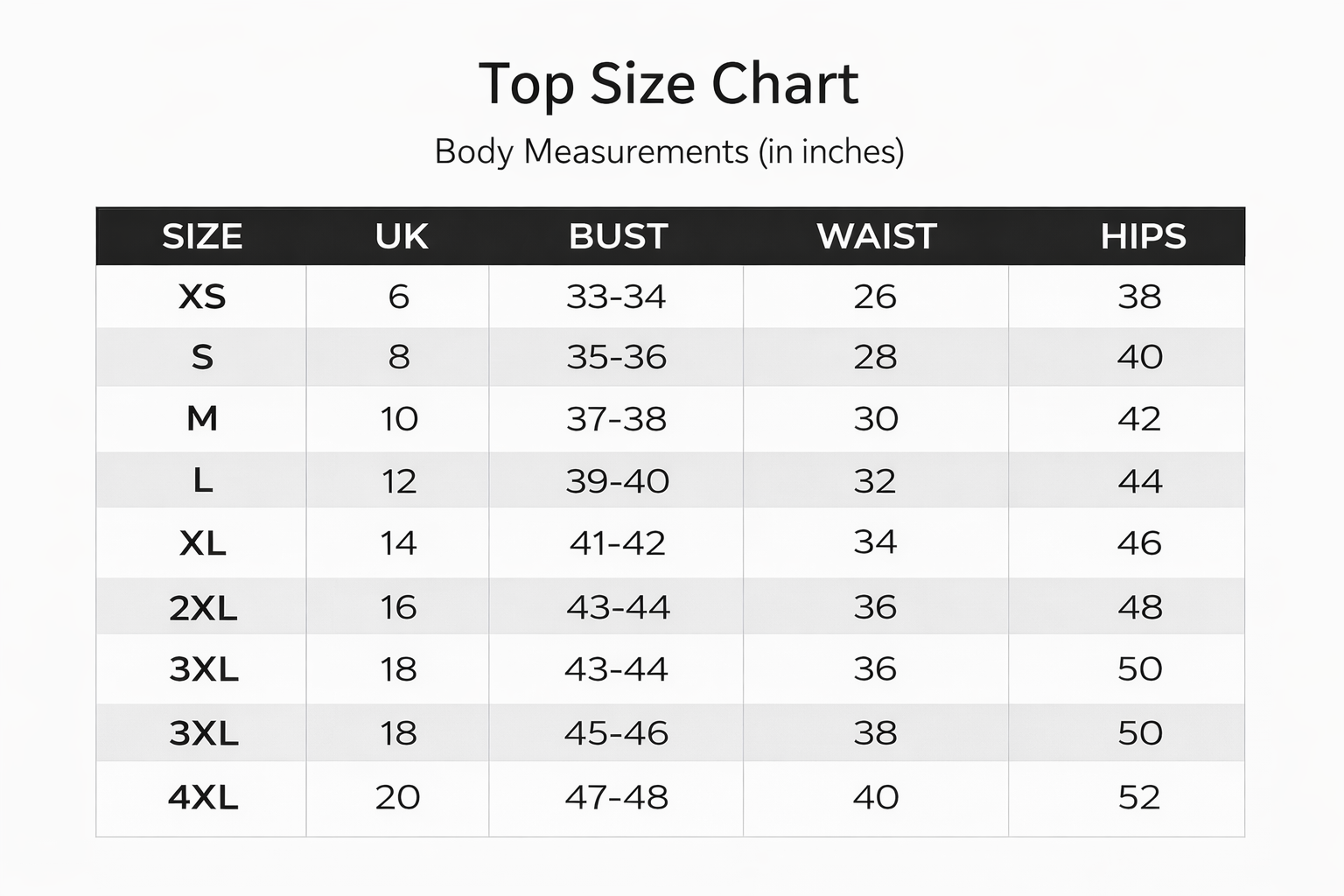Click the "Top Size Chart" title
The width and height of the screenshot is (1344, 896).
[669, 85]
